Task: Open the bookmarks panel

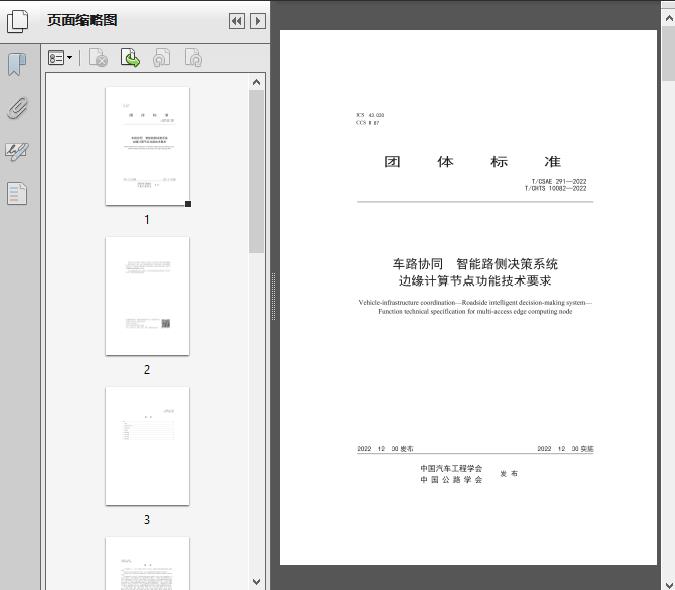Action: [x=17, y=66]
